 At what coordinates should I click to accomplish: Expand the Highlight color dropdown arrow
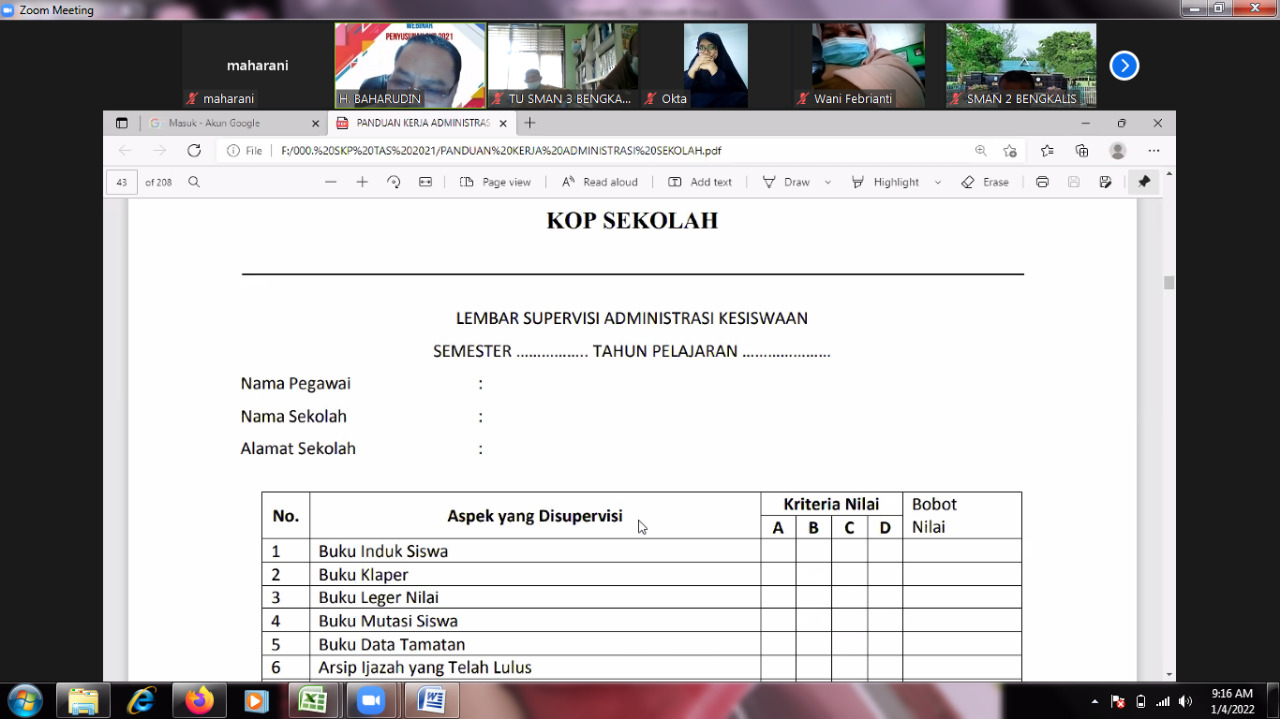pos(938,183)
